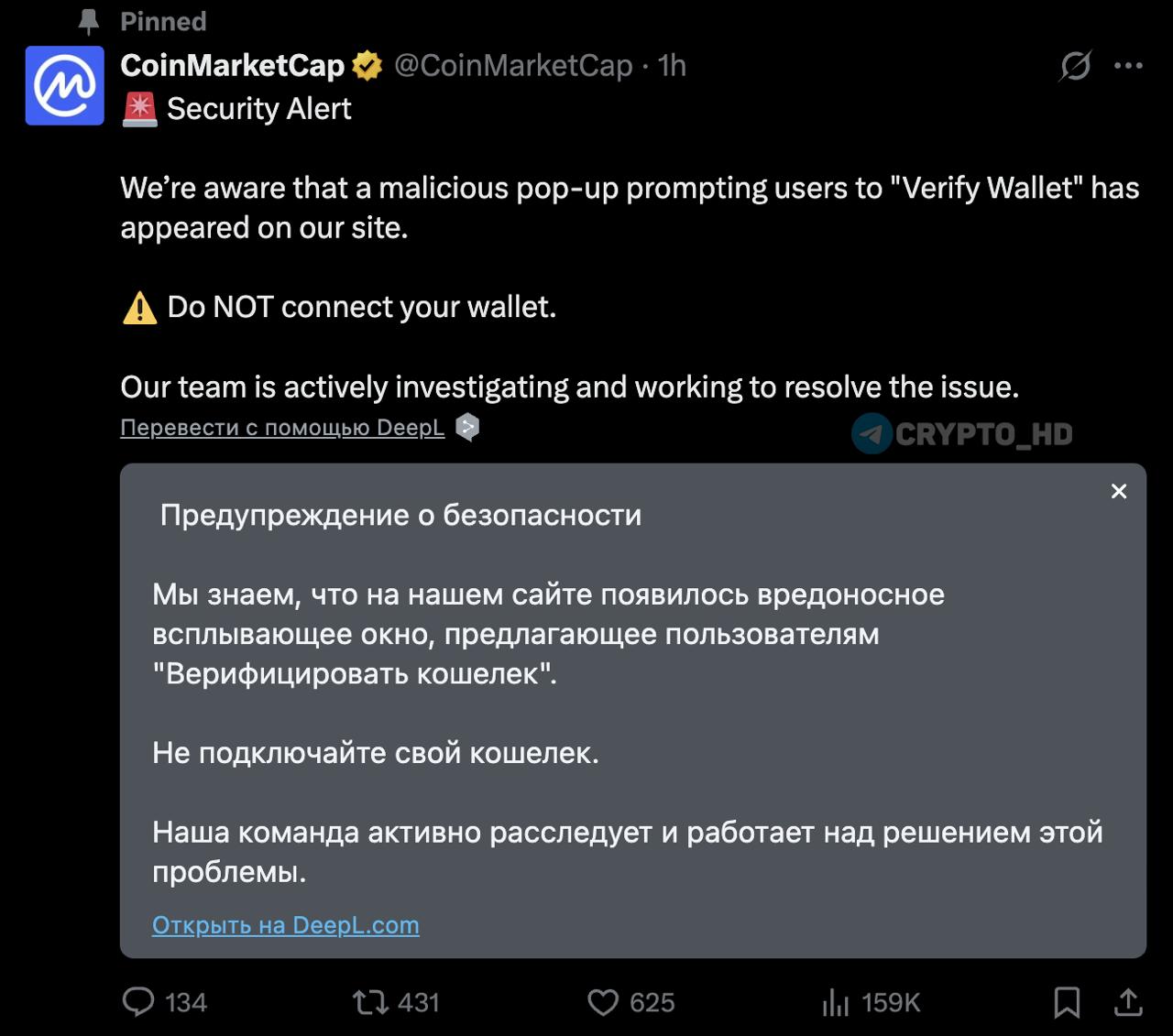The image size is (1173, 1036).
Task: Like the CoinMarketCap security alert tweet
Action: tap(604, 1002)
